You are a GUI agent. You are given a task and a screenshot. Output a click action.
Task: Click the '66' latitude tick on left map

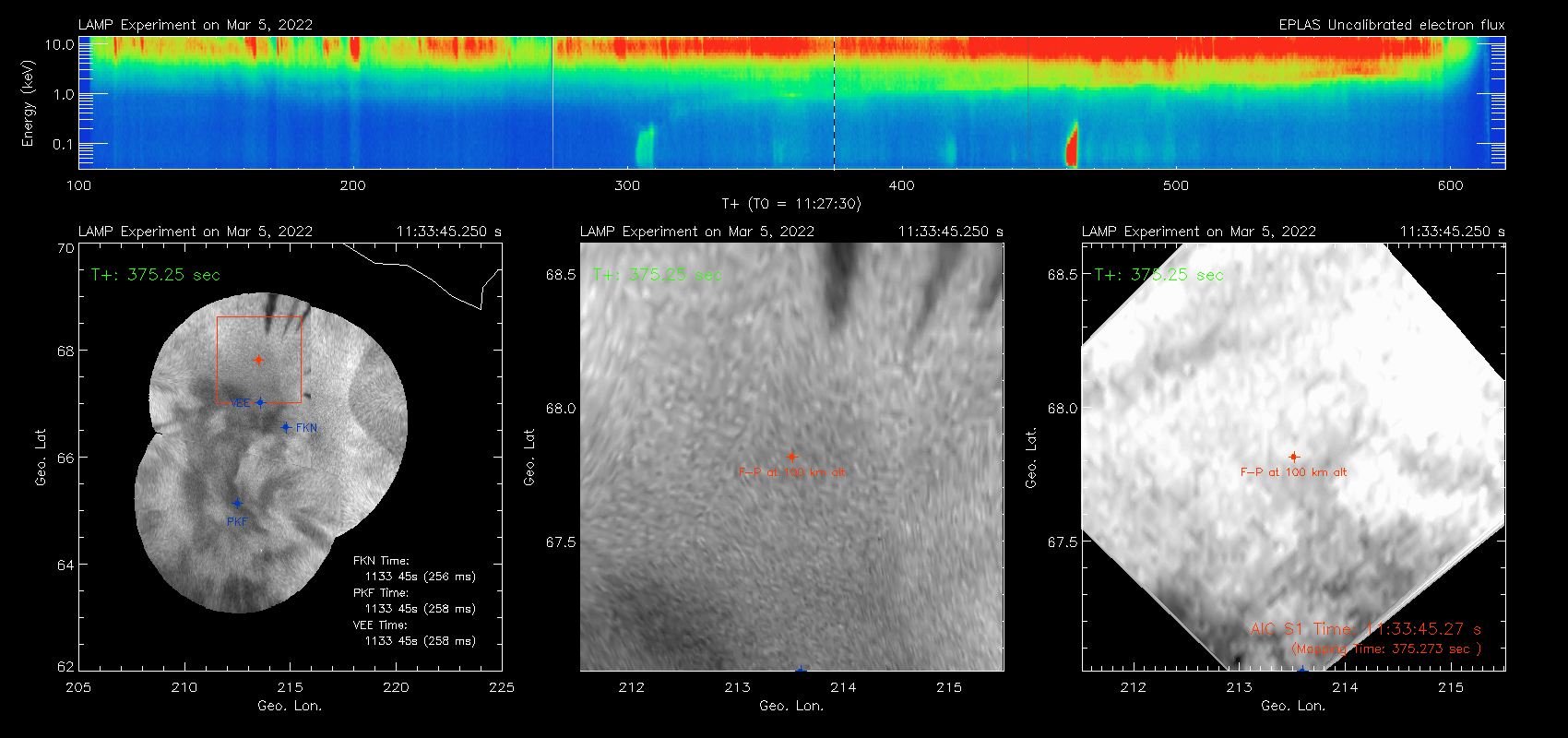[x=65, y=458]
